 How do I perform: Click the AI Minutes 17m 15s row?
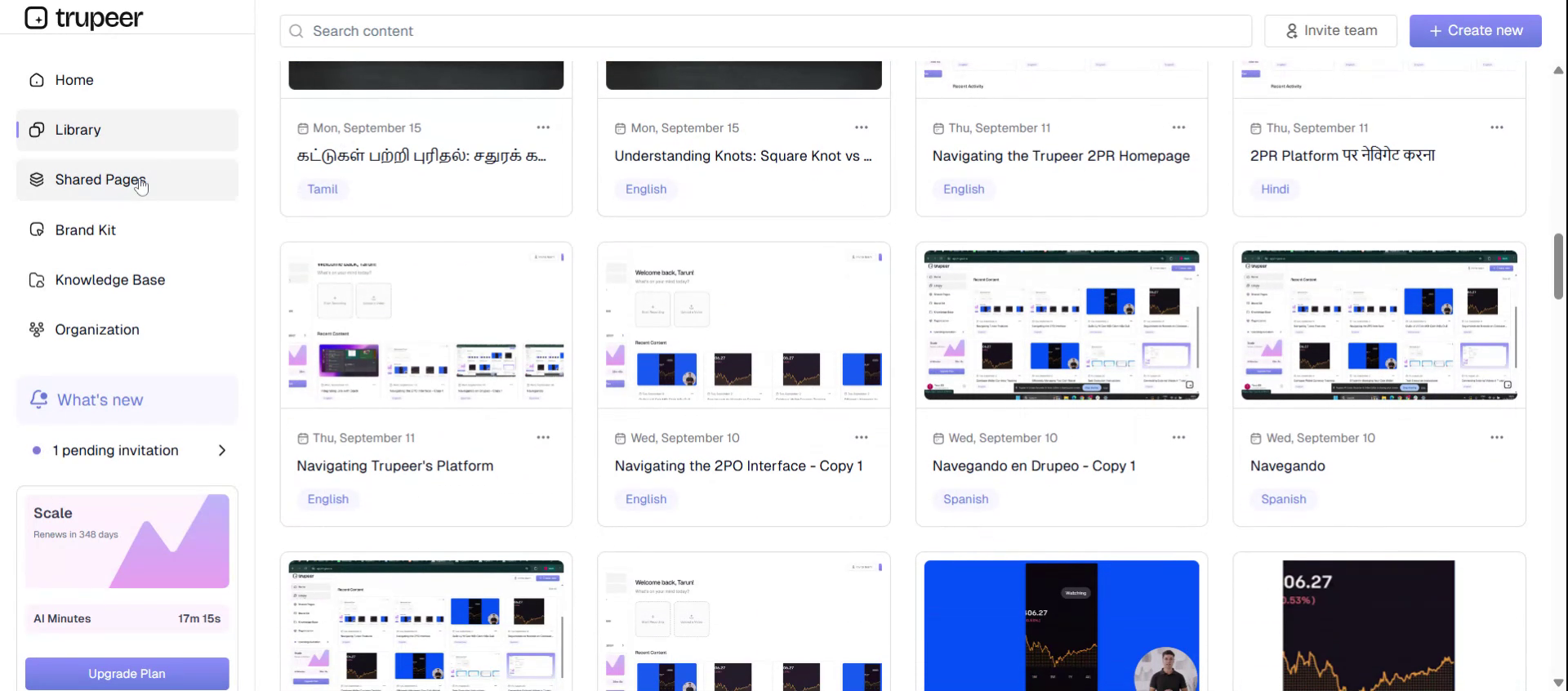tap(127, 619)
